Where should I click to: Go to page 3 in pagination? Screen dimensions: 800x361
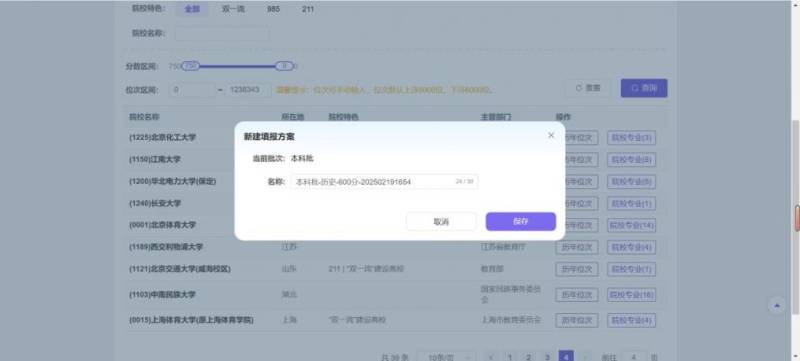point(547,357)
